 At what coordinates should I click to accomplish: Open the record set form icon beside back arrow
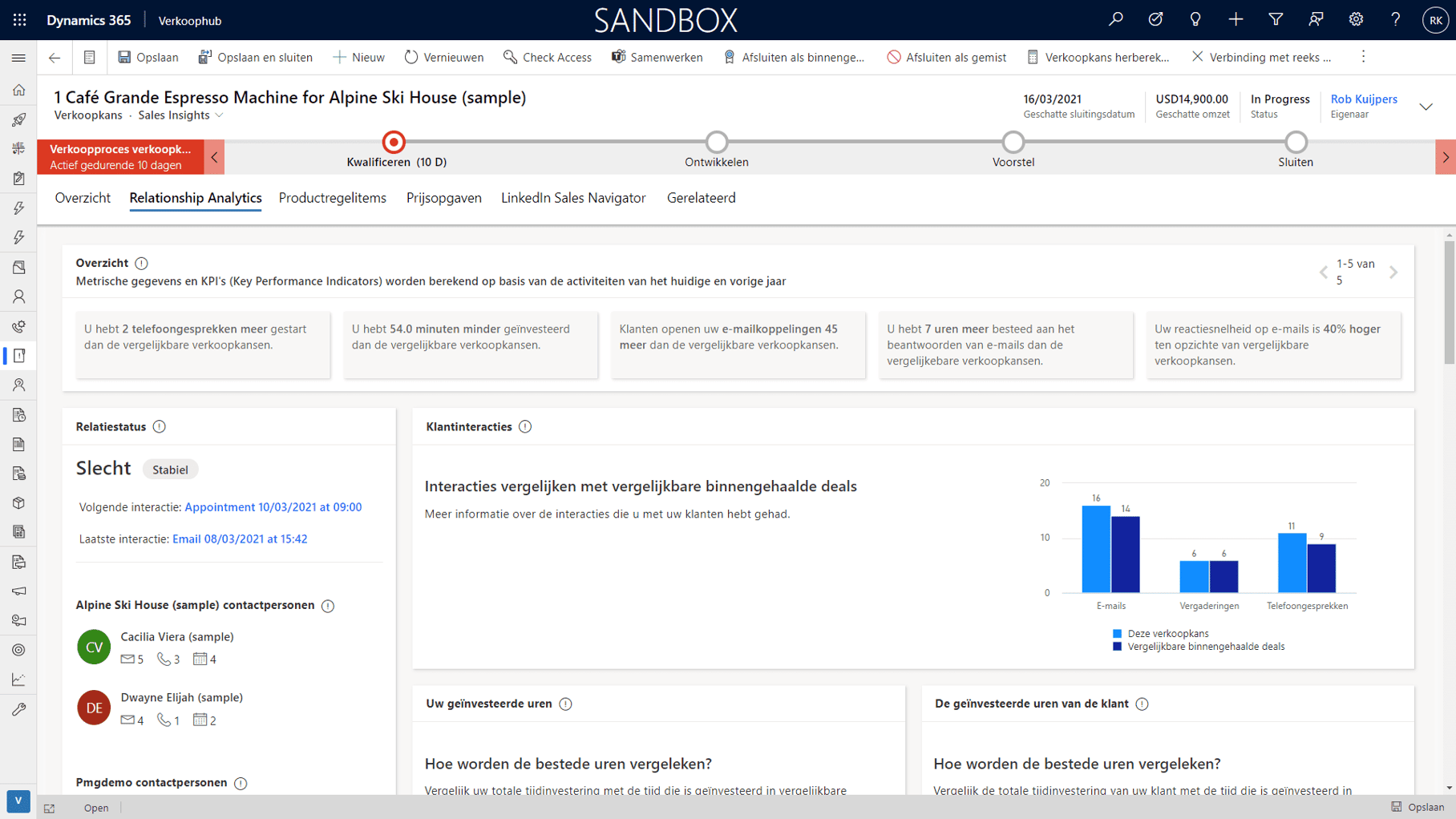(89, 57)
